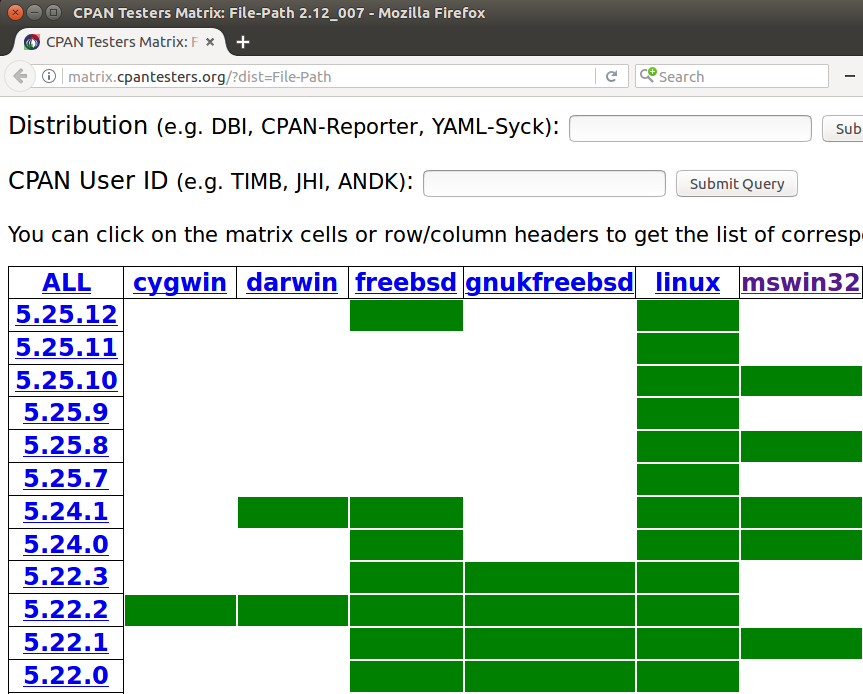863x694 pixels.
Task: Click the site information icon in address bar
Action: click(49, 77)
